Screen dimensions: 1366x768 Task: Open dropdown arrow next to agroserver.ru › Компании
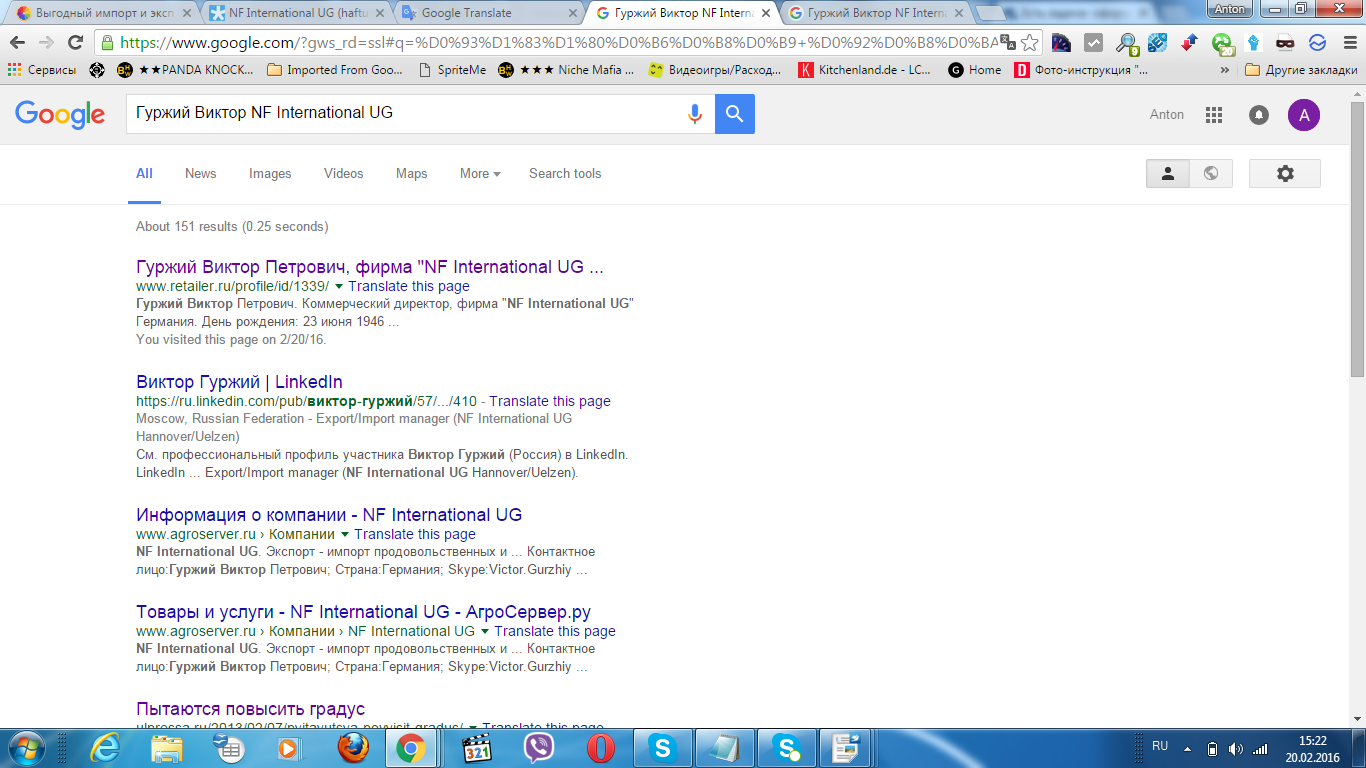coord(345,535)
